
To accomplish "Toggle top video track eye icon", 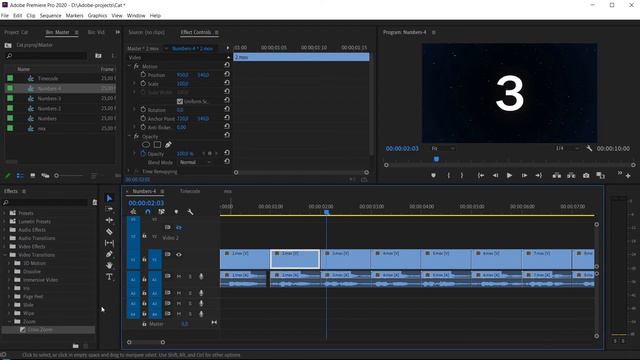I will pos(179,227).
